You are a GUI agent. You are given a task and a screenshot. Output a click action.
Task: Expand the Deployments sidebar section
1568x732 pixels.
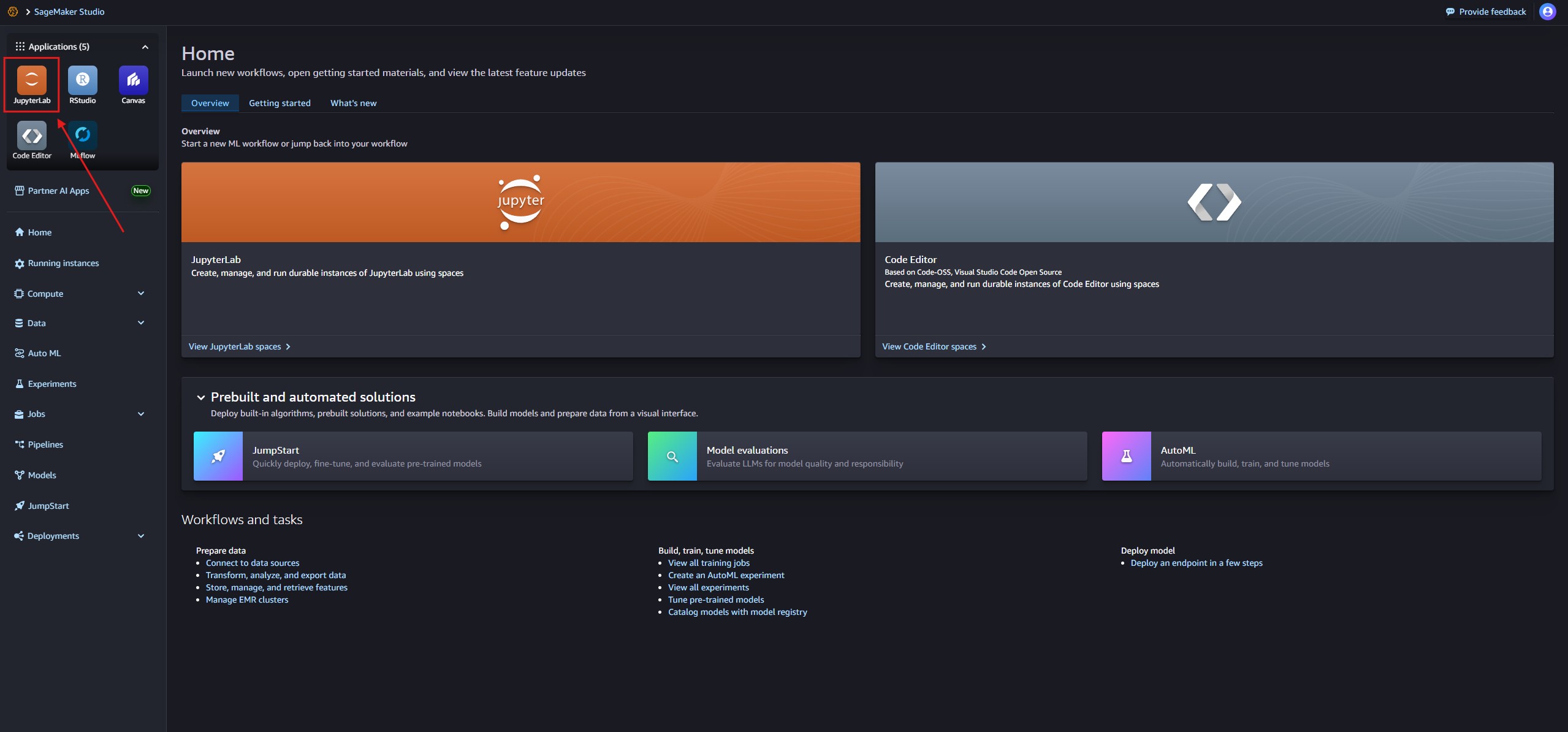141,536
